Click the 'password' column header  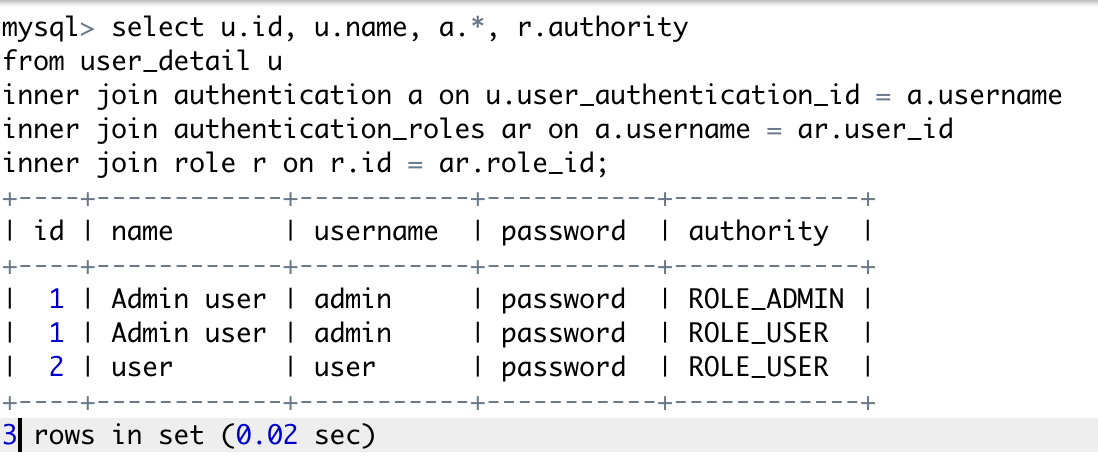pos(563,233)
